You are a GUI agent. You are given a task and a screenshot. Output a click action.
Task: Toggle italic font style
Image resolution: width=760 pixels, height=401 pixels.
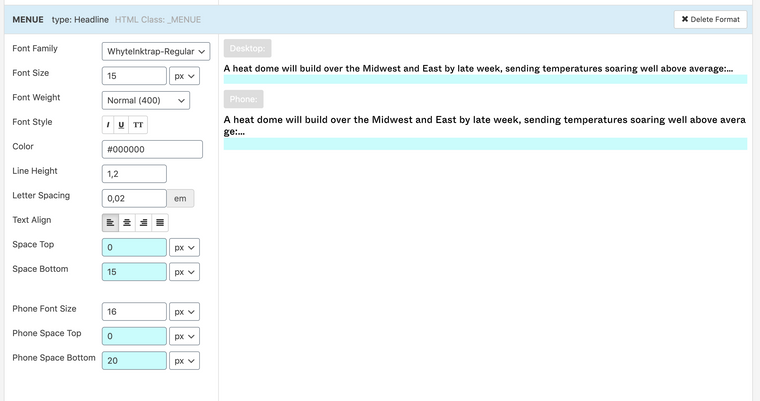109,125
